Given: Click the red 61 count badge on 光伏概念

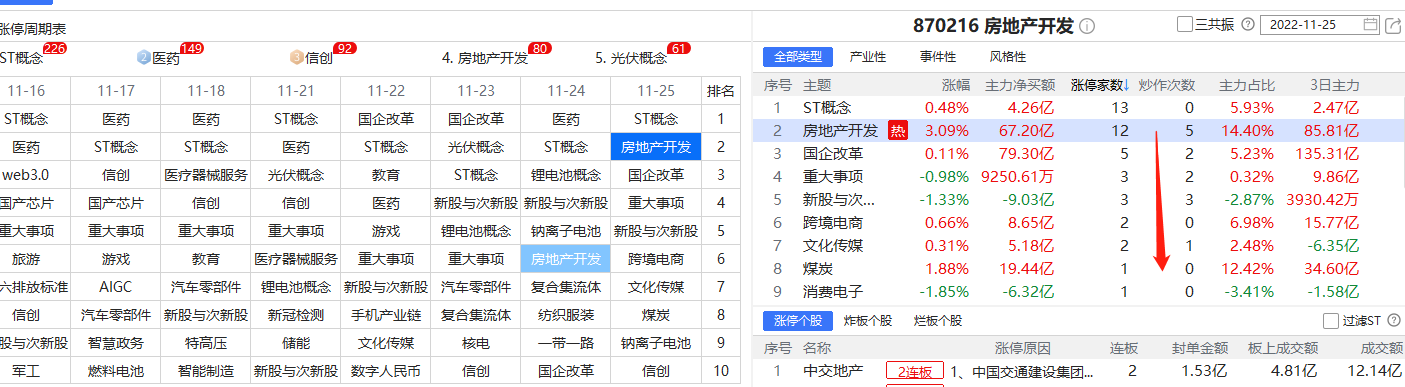Looking at the screenshot, I should (680, 48).
